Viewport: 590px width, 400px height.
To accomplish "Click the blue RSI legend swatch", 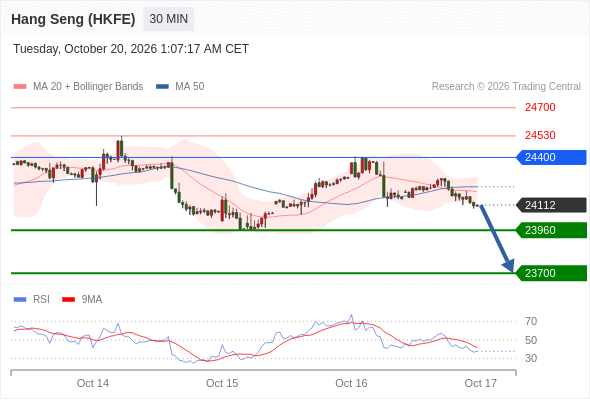I will (20, 300).
